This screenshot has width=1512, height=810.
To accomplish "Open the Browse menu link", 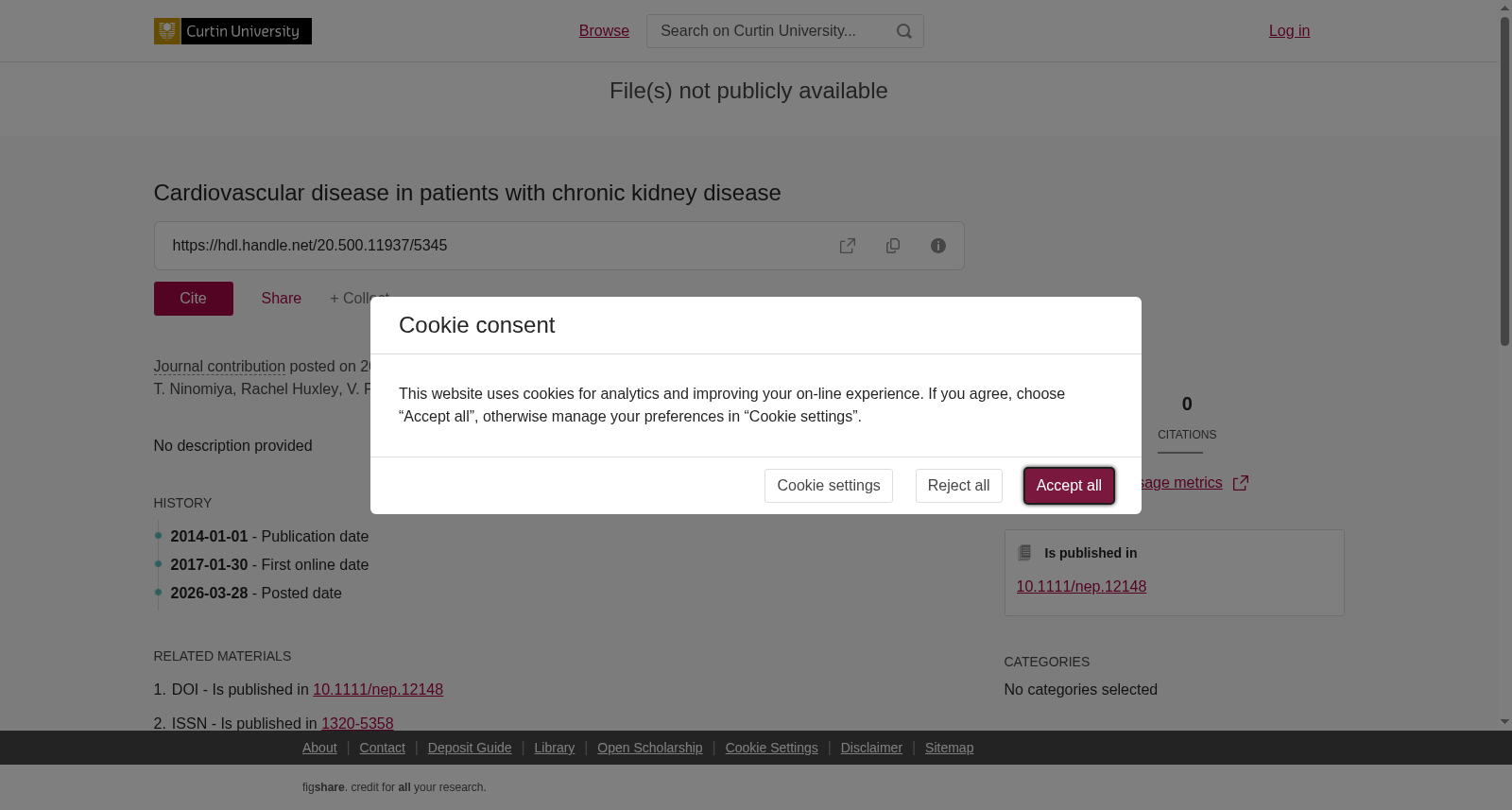I will coord(604,31).
